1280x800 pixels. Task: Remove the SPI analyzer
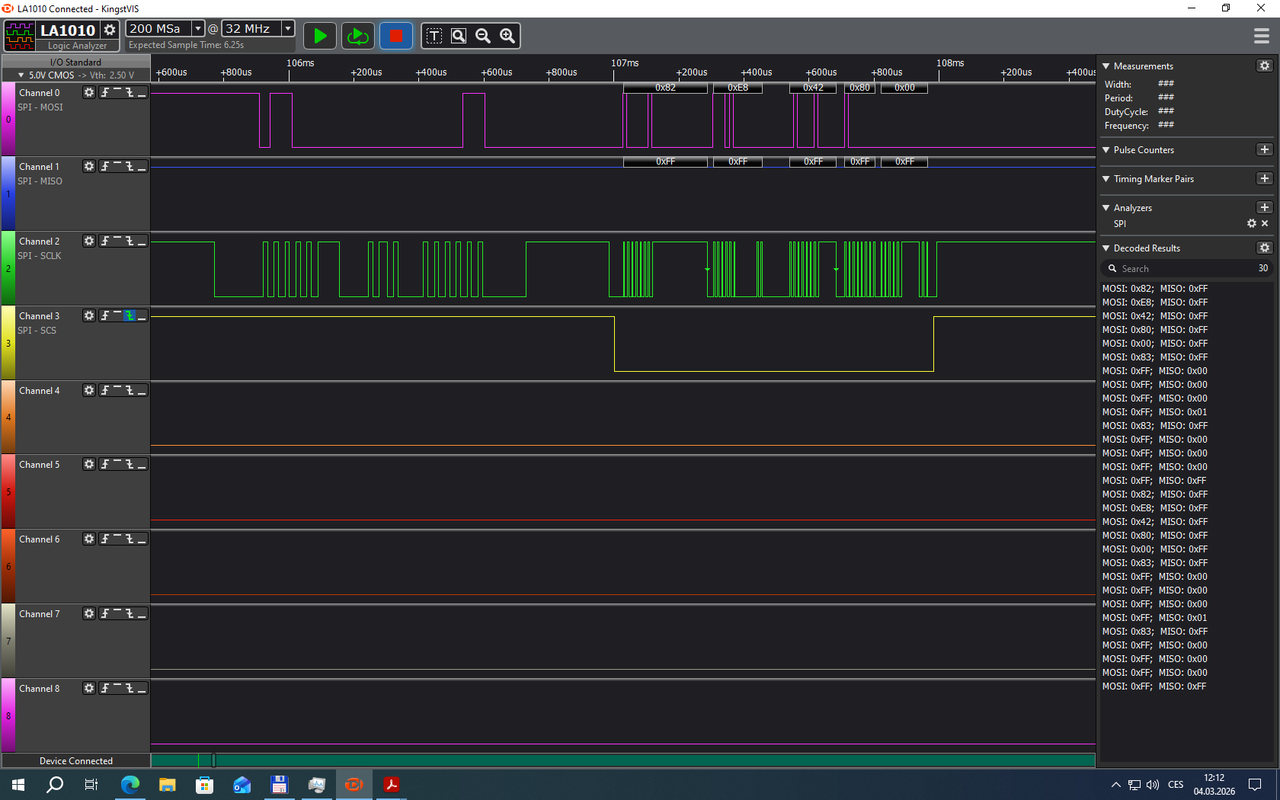tap(1265, 224)
